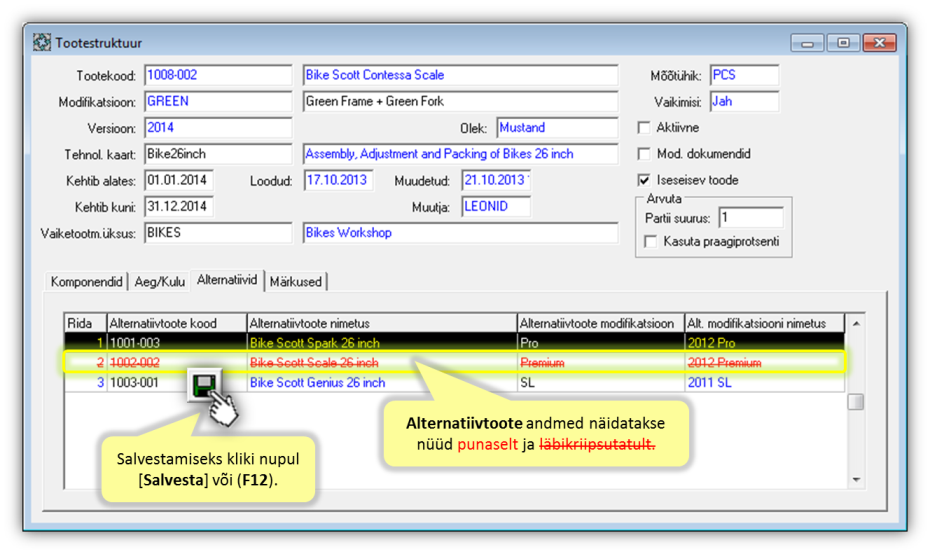
Task: Close the Tootestruktuur window
Action: (x=880, y=43)
